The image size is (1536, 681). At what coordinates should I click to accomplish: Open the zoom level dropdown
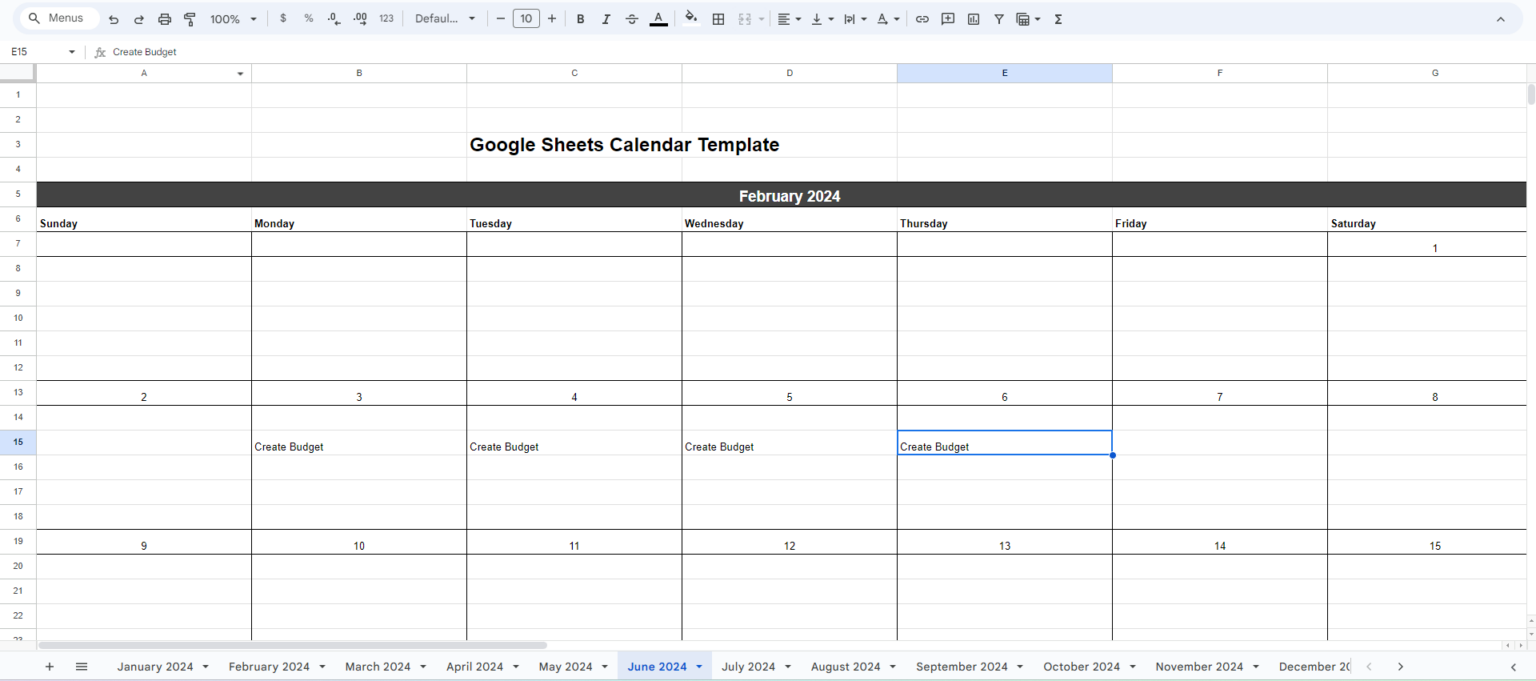231,18
